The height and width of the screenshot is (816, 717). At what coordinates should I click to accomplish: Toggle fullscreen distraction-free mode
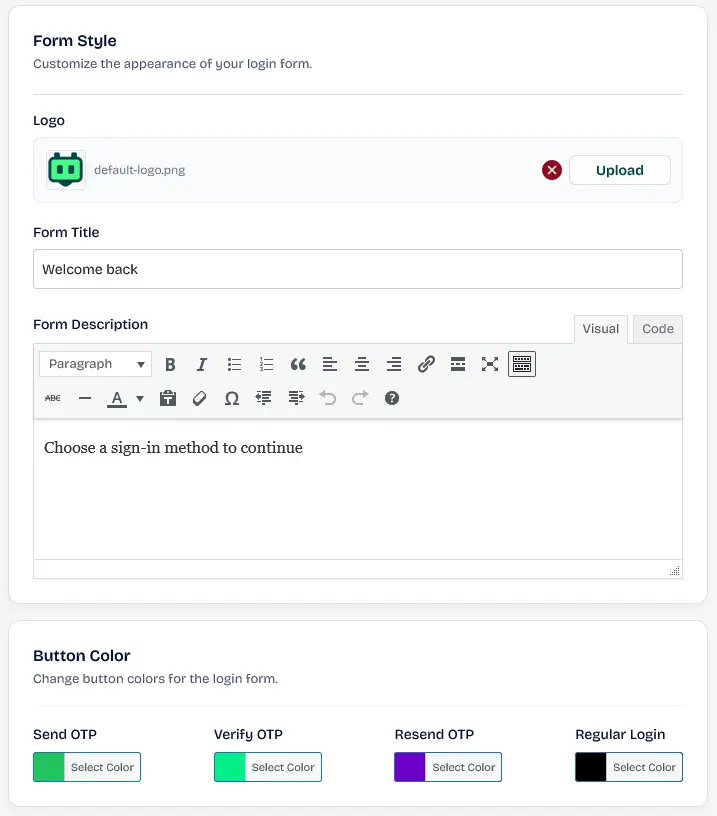(x=490, y=364)
